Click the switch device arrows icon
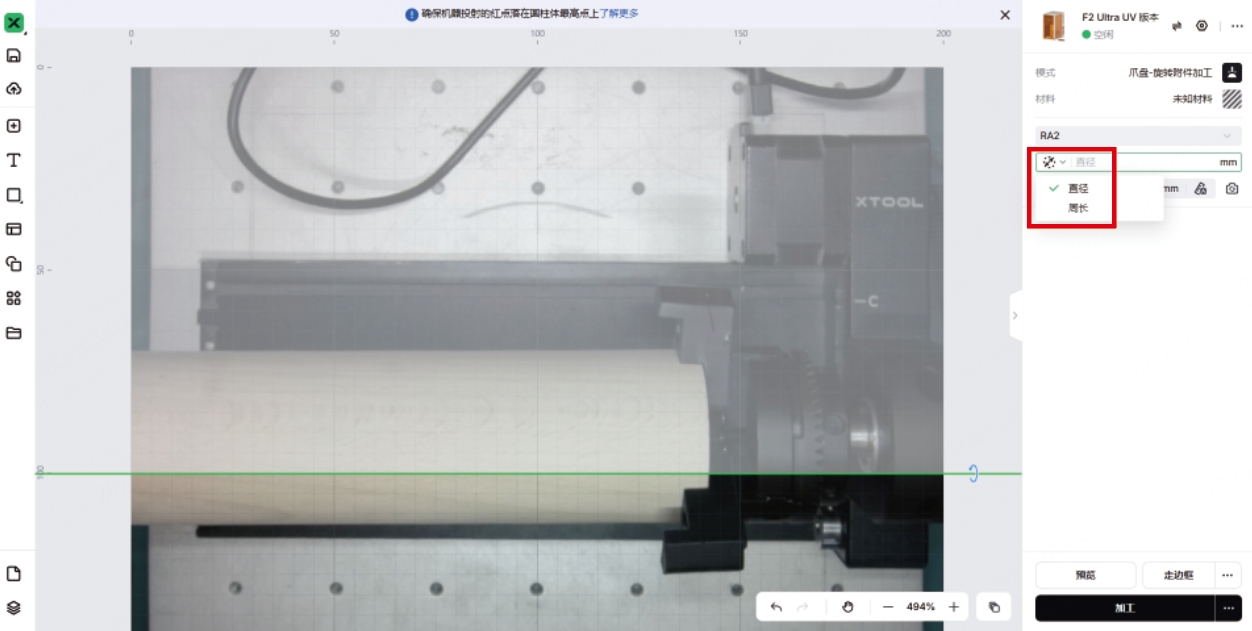The width and height of the screenshot is (1252, 631). (1177, 26)
